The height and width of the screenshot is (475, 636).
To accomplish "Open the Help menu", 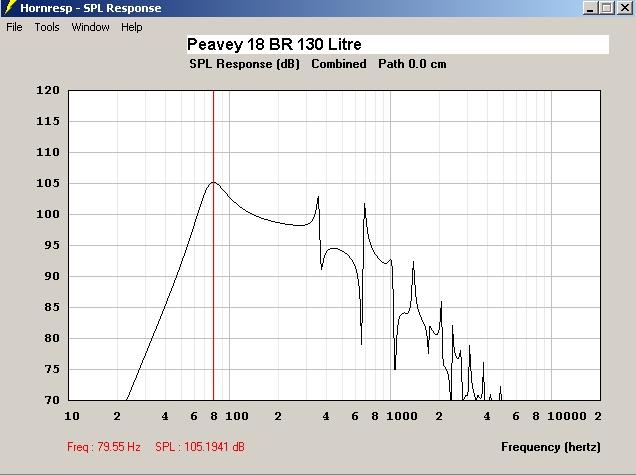I will 131,27.
